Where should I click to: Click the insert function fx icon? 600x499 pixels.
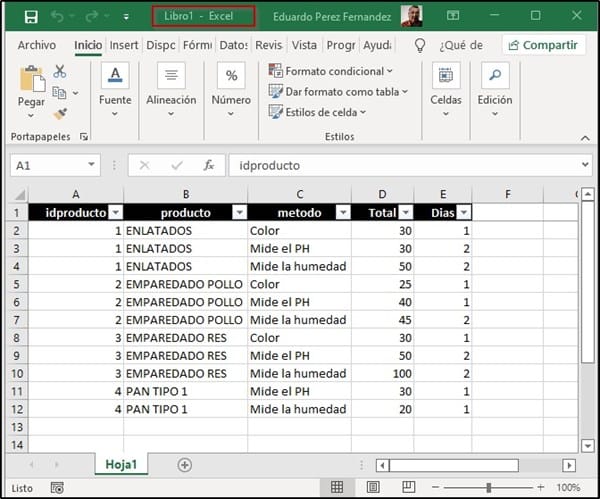(x=208, y=165)
